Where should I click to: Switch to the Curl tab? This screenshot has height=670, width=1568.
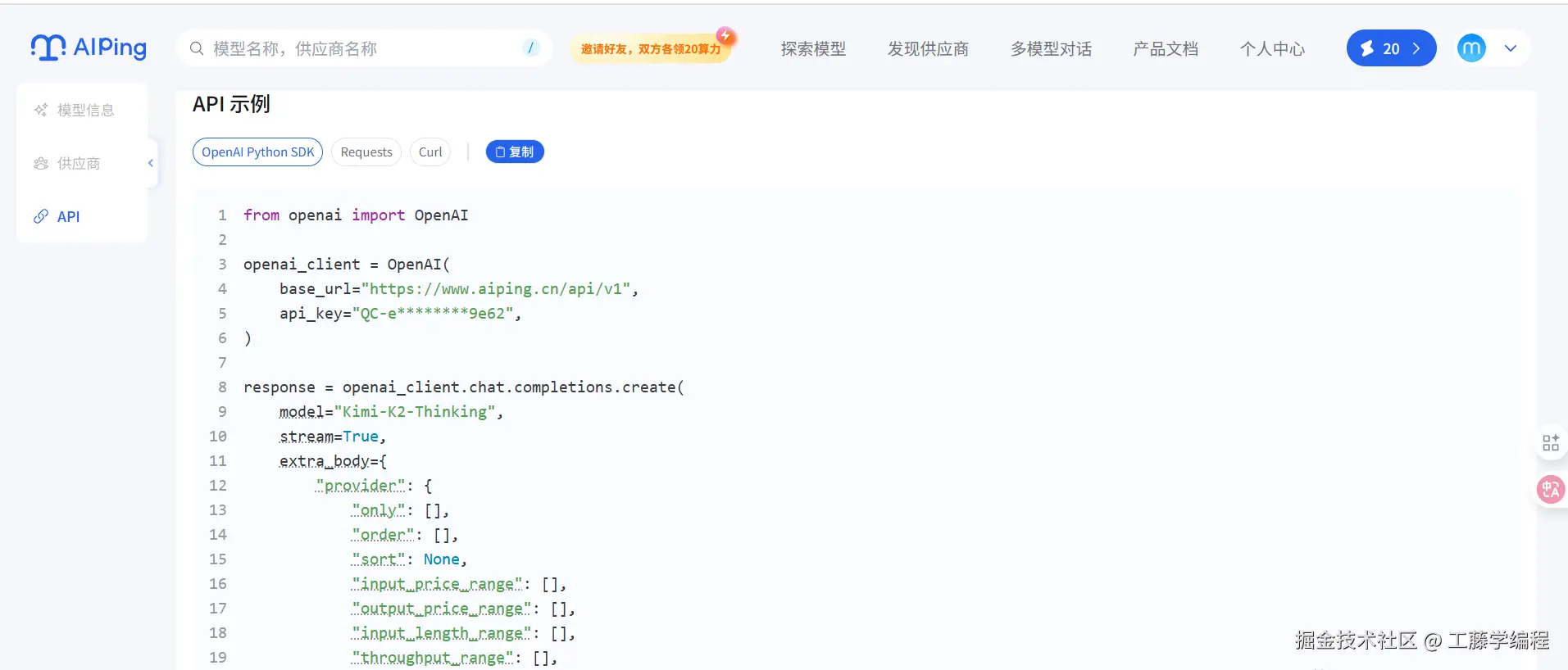430,152
